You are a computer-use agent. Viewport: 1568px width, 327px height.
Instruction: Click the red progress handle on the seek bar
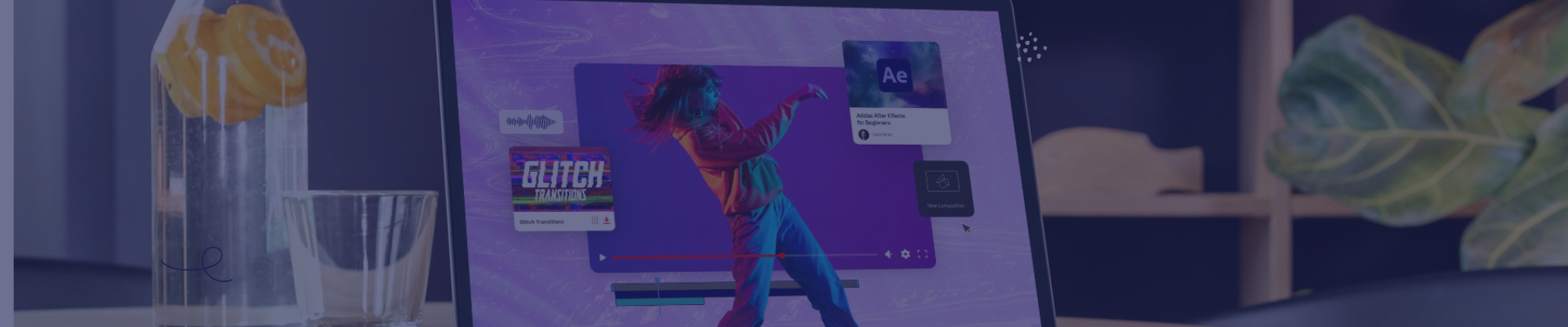782,256
